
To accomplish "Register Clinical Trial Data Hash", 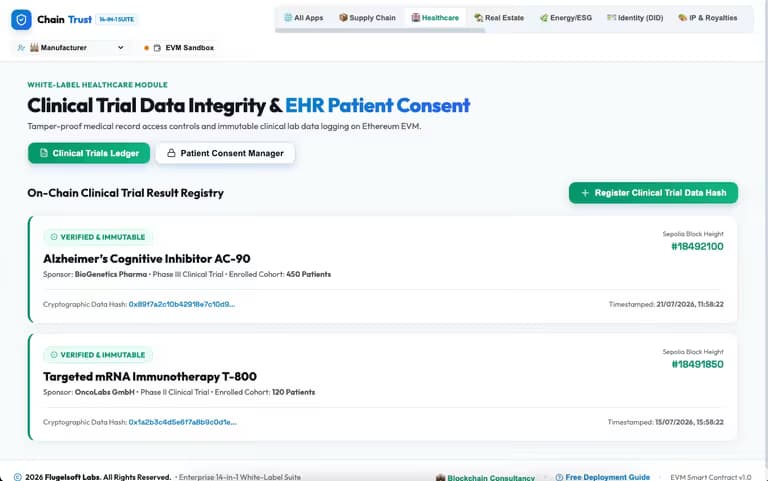I will point(653,193).
